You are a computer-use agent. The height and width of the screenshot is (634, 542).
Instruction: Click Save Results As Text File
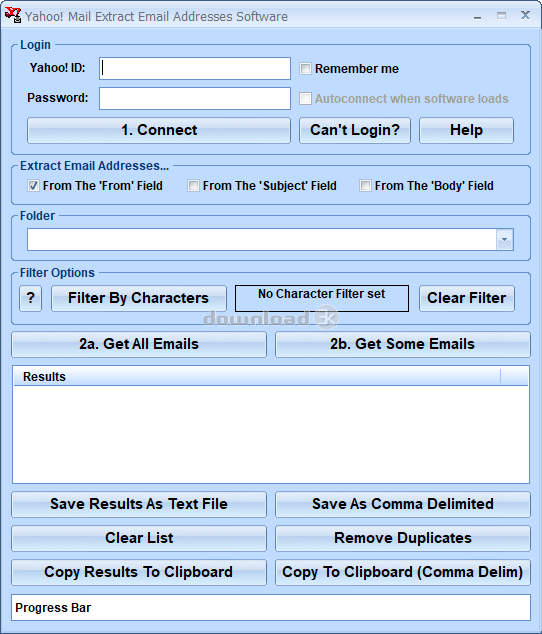click(x=139, y=504)
